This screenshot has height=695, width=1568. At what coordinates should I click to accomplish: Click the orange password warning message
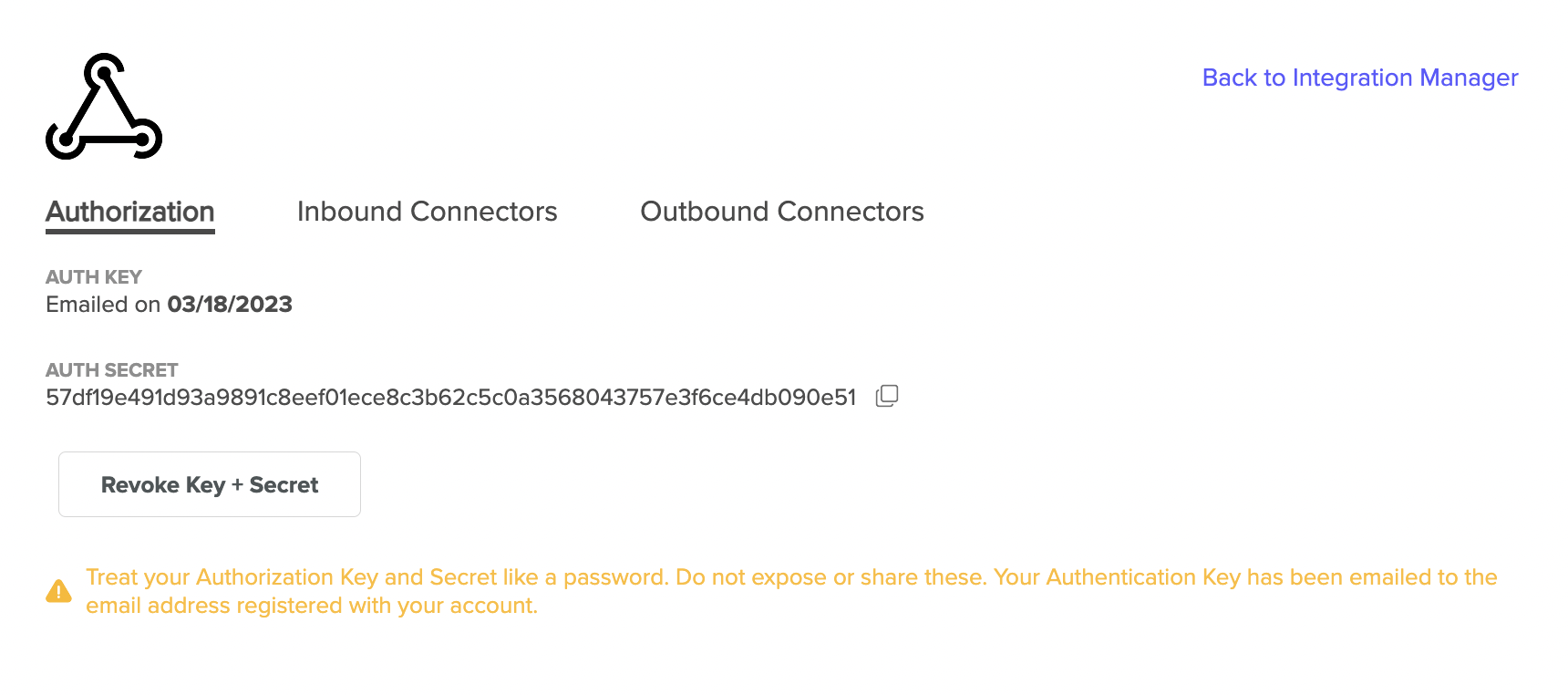coord(791,591)
